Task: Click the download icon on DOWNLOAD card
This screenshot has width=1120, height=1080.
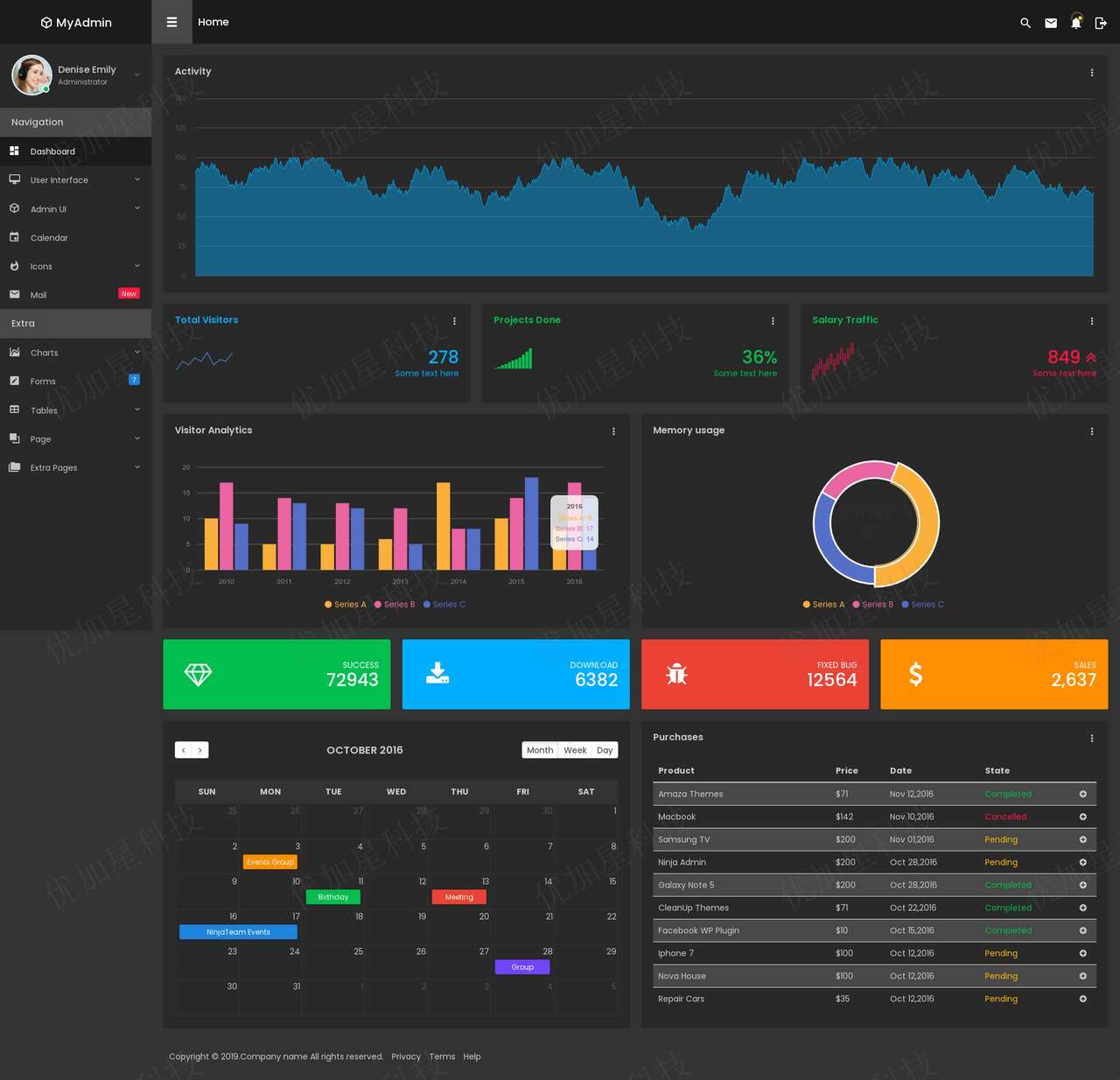Action: click(x=437, y=673)
